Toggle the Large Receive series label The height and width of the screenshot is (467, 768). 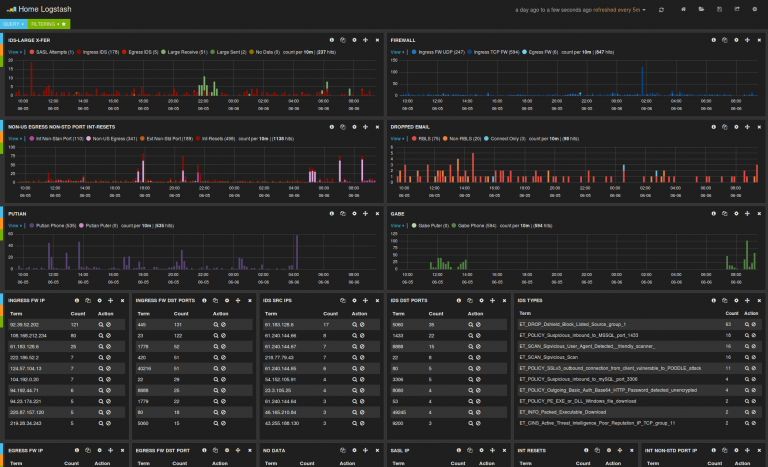coord(188,52)
